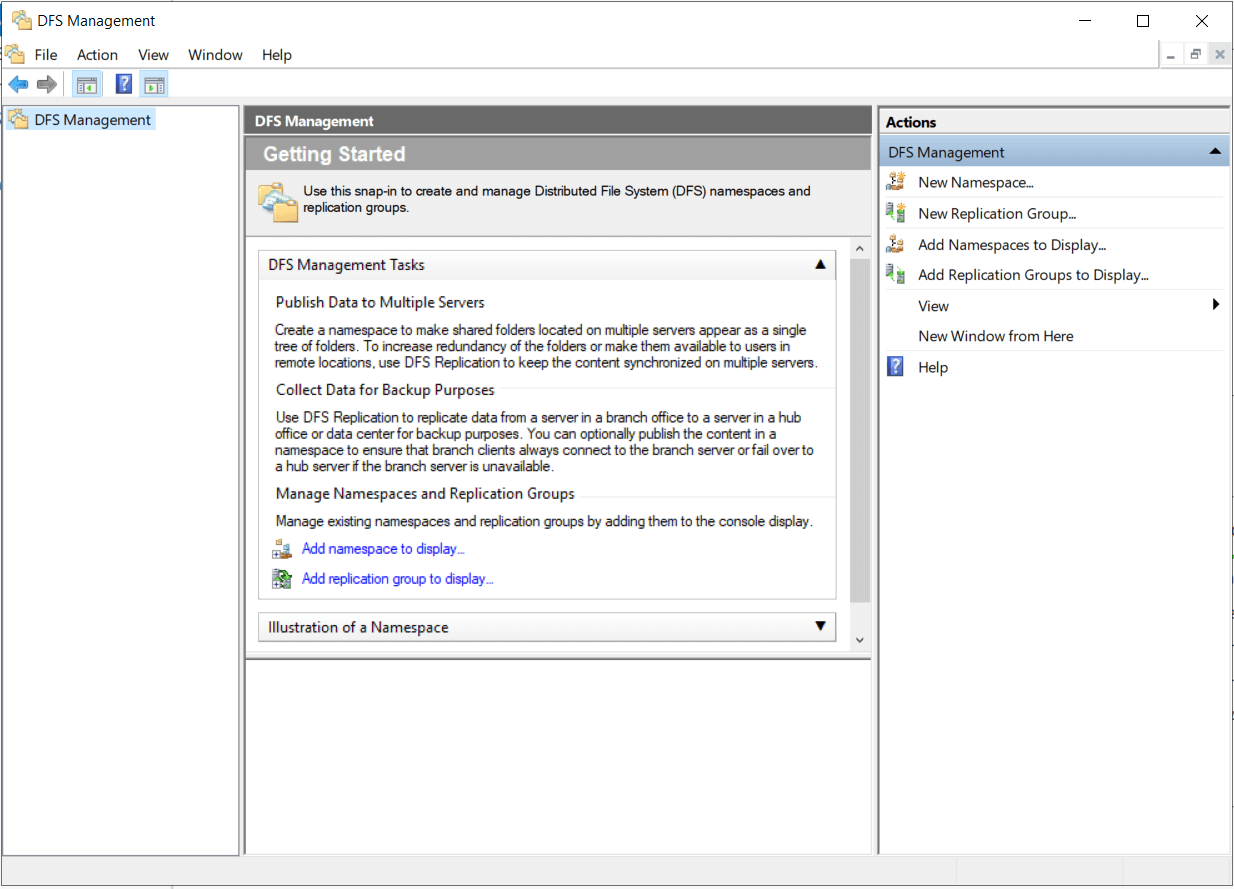Click the DFS Management title bar icon
This screenshot has width=1234, height=889.
coord(21,20)
